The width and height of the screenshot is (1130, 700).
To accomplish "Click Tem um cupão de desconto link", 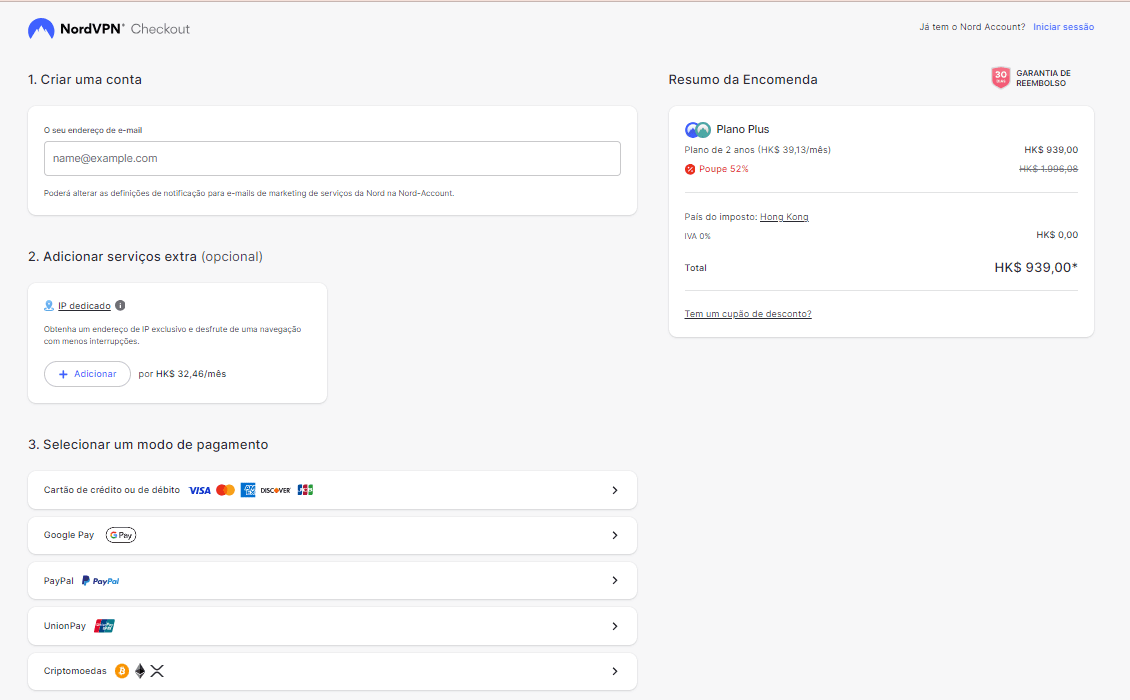I will click(x=747, y=314).
